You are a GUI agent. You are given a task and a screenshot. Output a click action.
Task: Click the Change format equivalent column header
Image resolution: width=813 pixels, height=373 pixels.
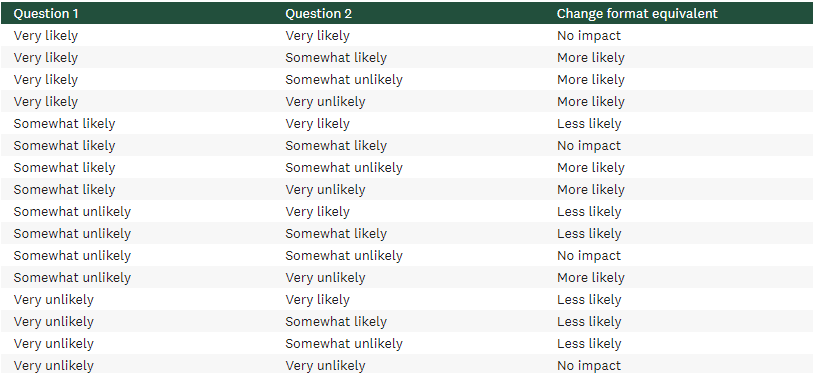pos(637,13)
